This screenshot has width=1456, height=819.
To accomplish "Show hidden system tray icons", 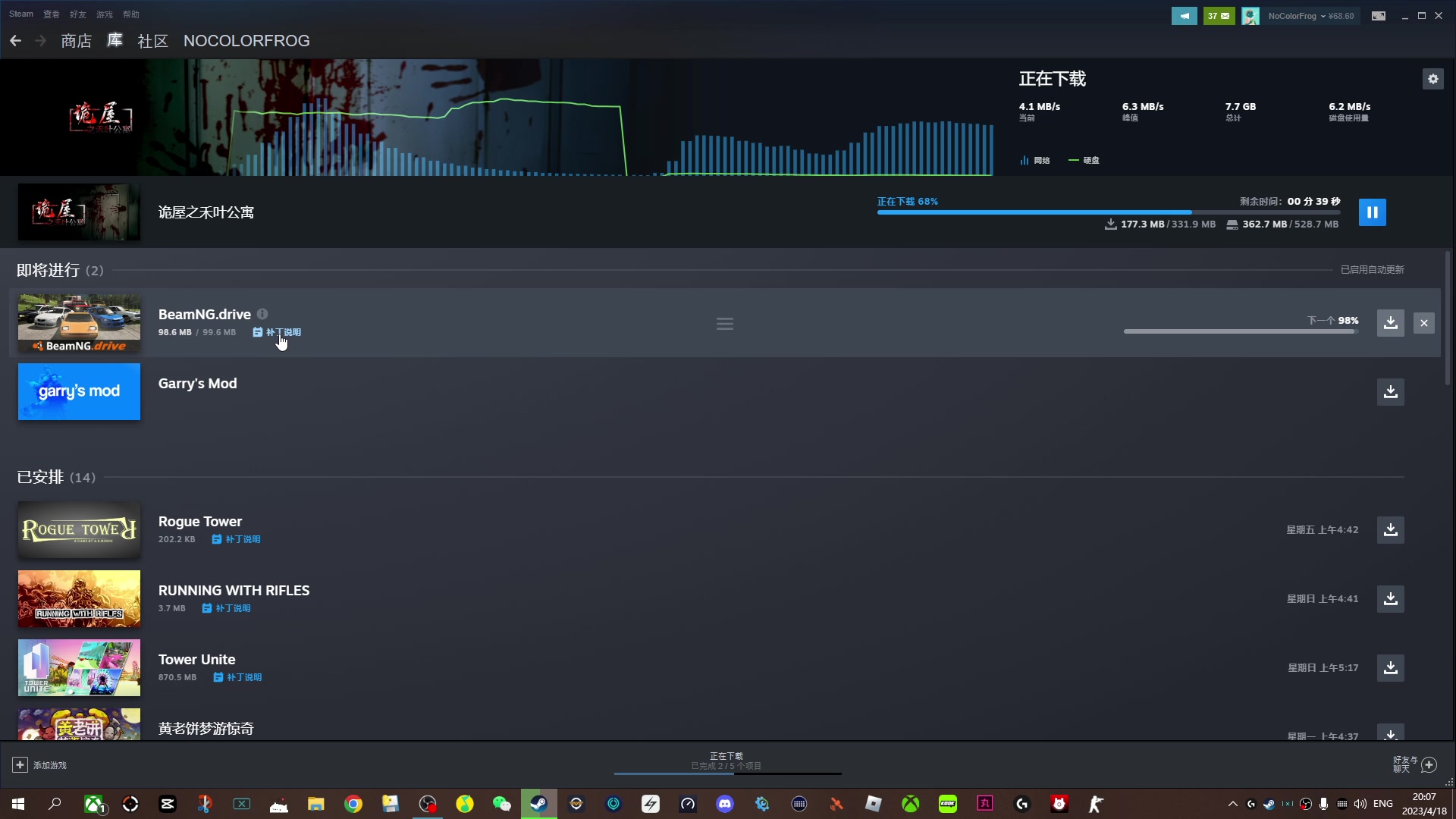I will point(1232,804).
